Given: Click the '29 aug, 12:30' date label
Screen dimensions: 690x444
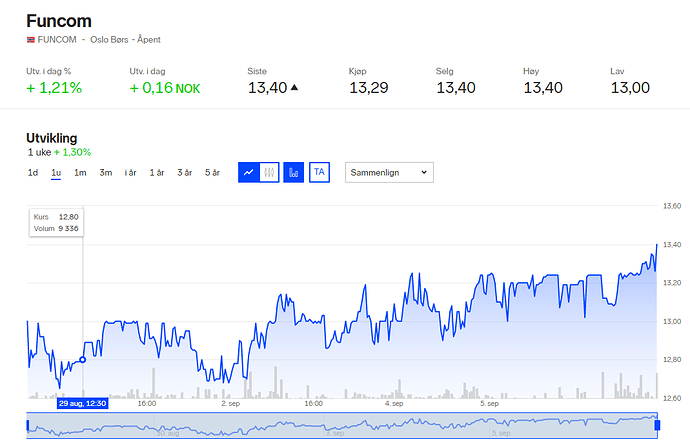Looking at the screenshot, I should point(83,404).
